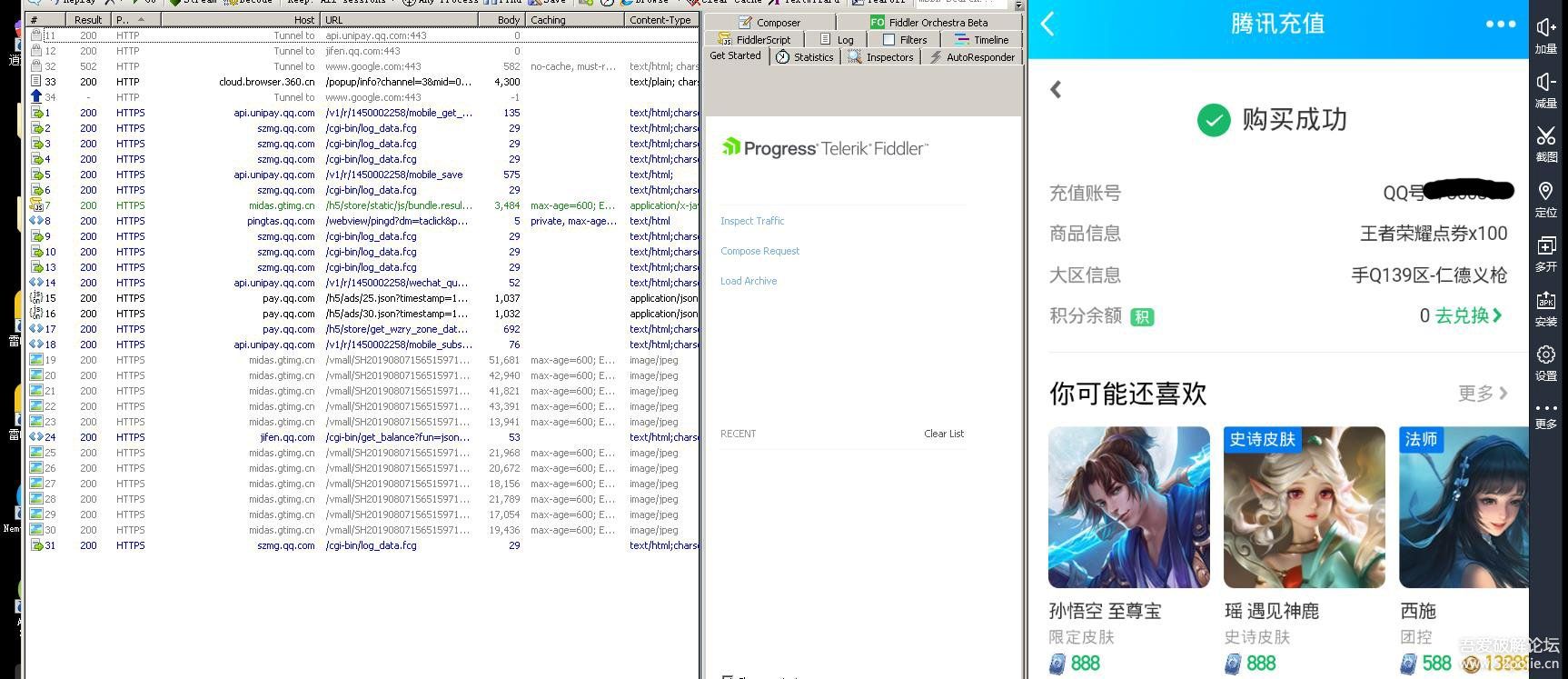Open the Filters tab
The width and height of the screenshot is (1568, 679).
pos(905,40)
